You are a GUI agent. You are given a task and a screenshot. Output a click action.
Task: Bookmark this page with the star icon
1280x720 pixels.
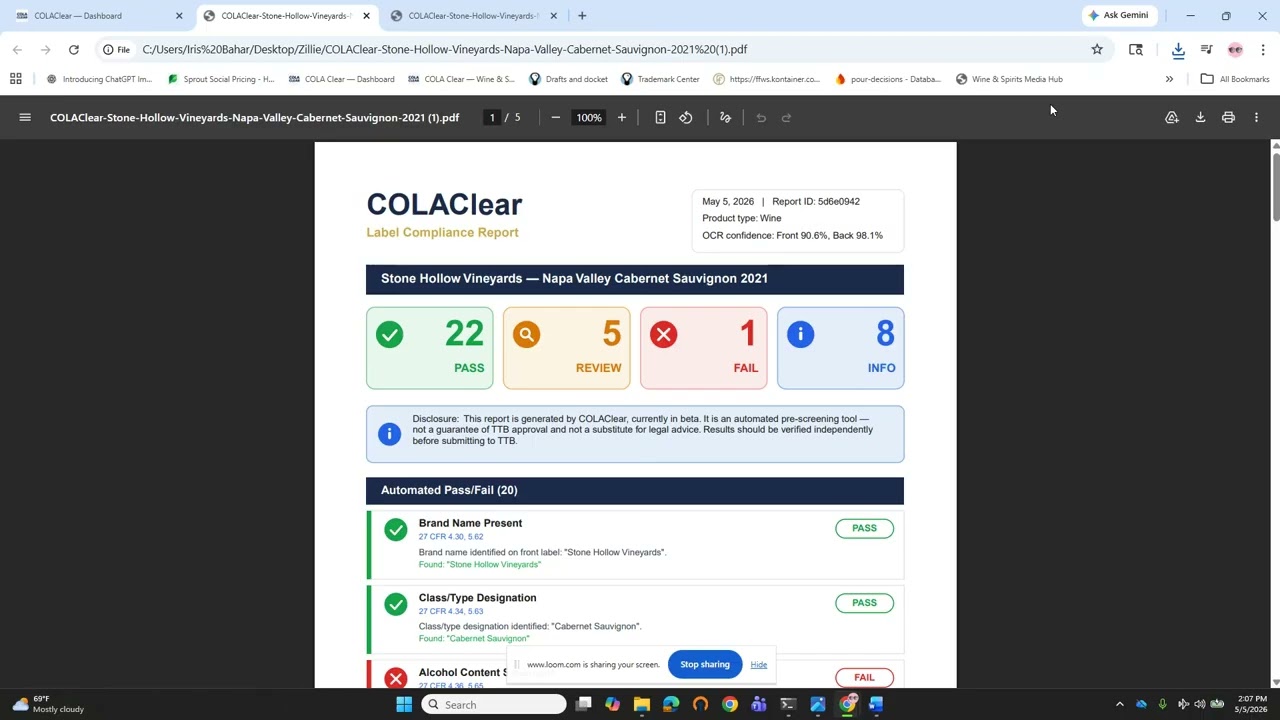1097,49
